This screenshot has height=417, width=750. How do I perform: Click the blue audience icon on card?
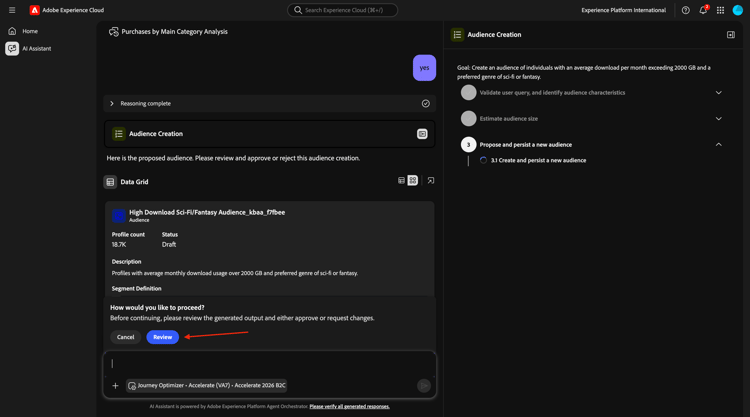pyautogui.click(x=119, y=216)
